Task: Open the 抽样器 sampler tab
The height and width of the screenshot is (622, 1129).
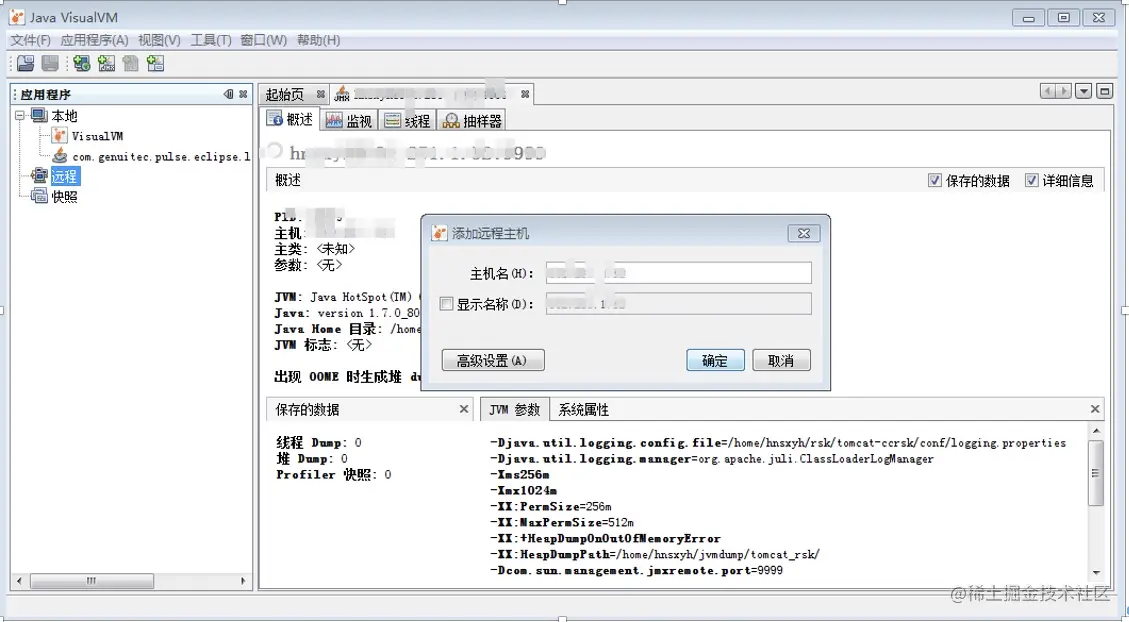Action: 472,121
